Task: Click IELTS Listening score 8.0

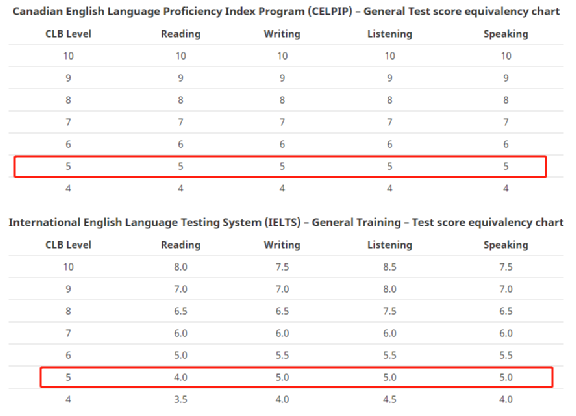Action: 390,289
